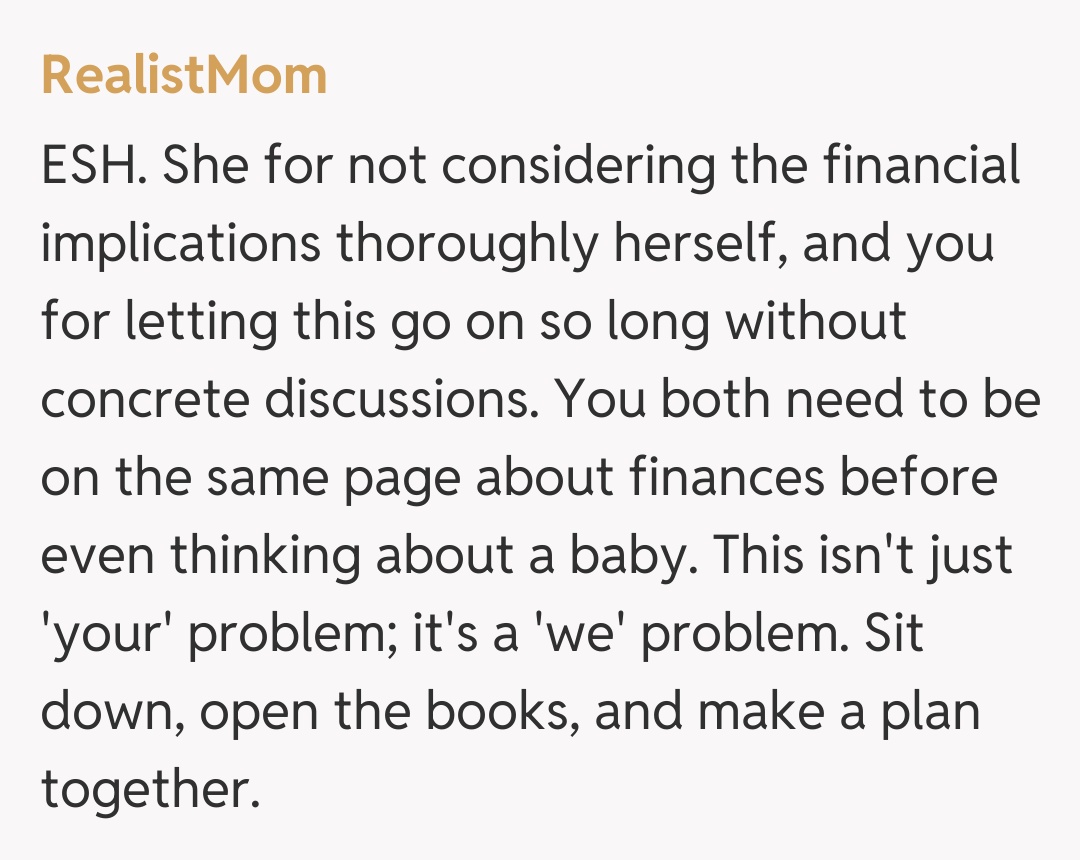Click the quoted word 'we' in the comment
The height and width of the screenshot is (860, 1080).
click(x=575, y=634)
